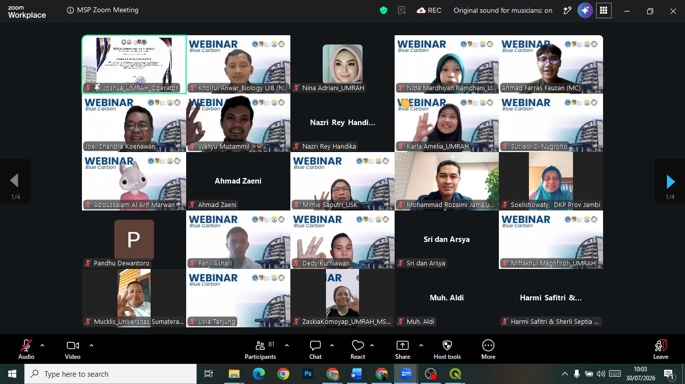Select the Joshua_UMRAH_Operator video tile
685x384 pixels.
point(134,64)
